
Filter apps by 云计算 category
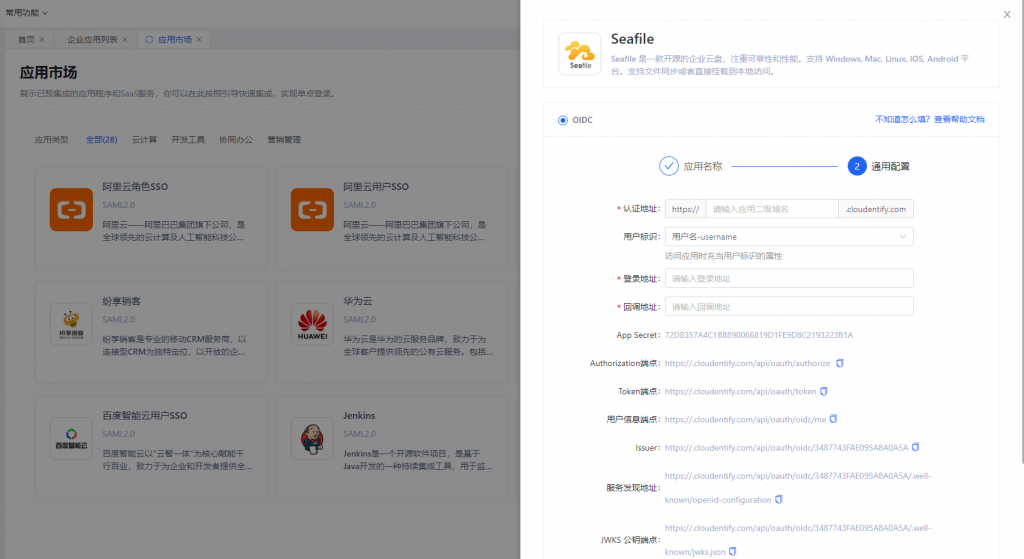click(x=144, y=140)
